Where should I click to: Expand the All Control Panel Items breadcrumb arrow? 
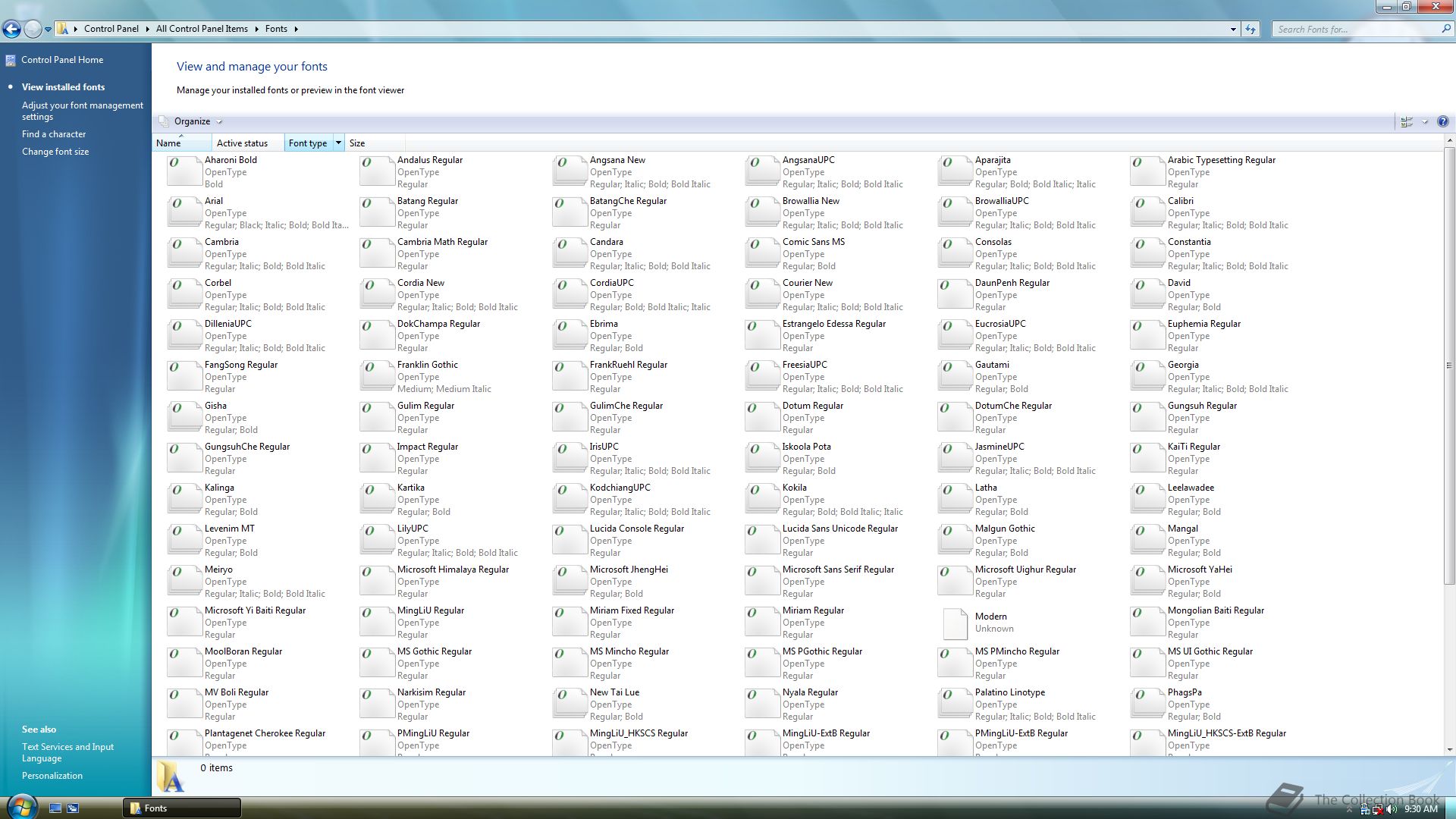point(256,29)
